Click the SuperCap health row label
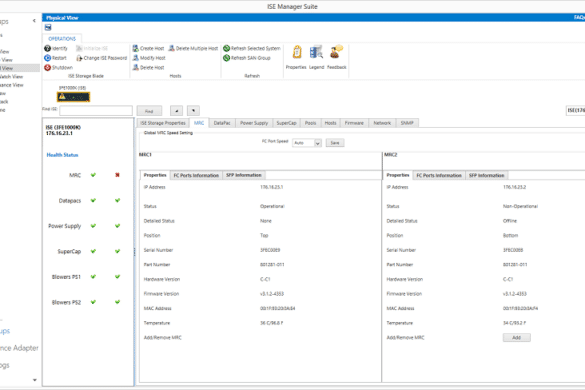Screen dimensions: 585x390 (69, 252)
